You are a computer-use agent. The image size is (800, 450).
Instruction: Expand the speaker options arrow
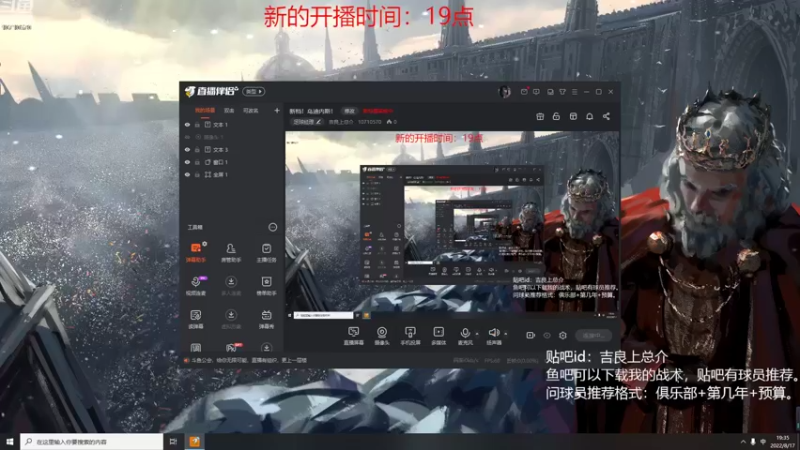click(506, 334)
